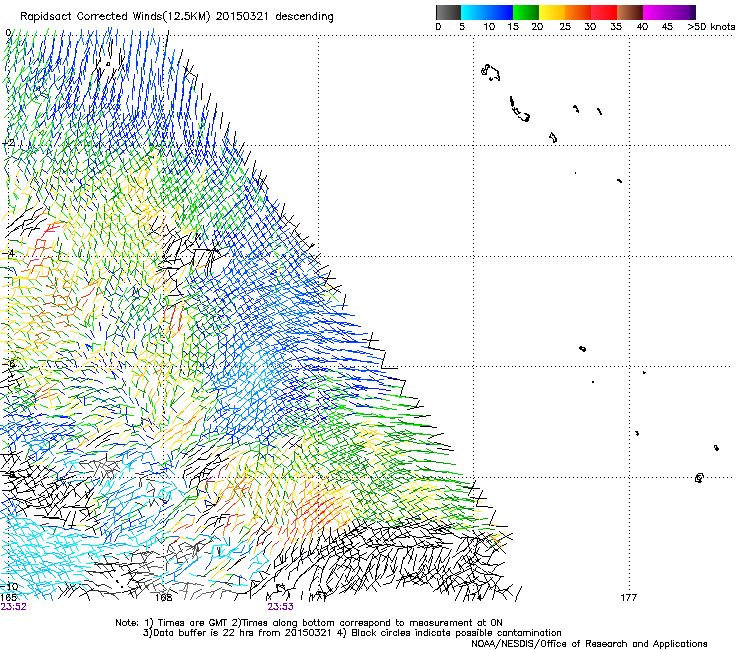Click the small island just above the -6 latitude line
Image resolution: width=740 pixels, height=650 pixels.
click(582, 349)
